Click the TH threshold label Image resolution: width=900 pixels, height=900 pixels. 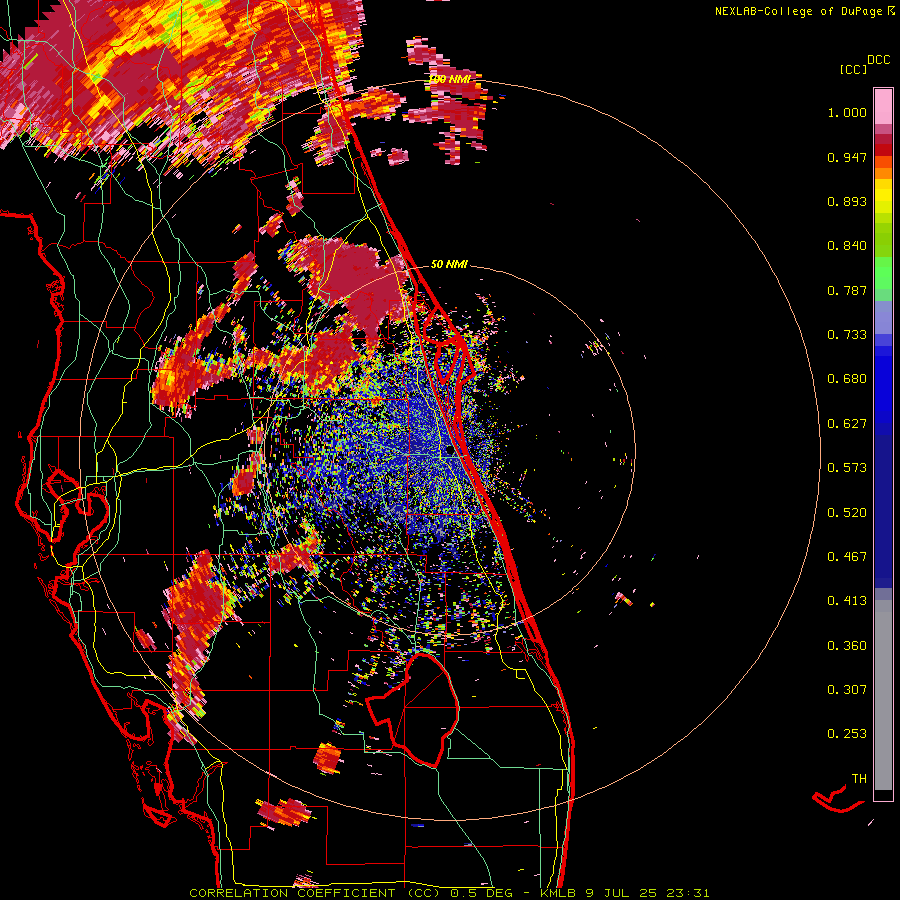pos(859,779)
